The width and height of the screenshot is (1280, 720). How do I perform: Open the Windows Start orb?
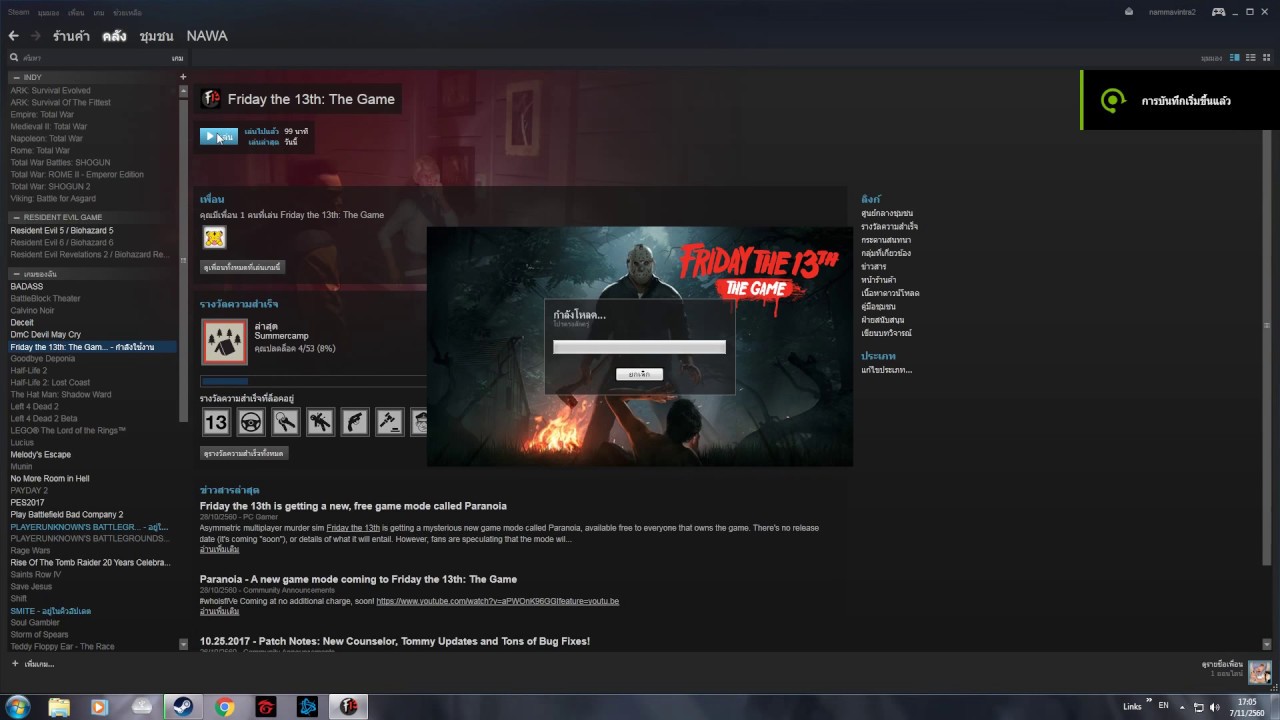pyautogui.click(x=17, y=707)
